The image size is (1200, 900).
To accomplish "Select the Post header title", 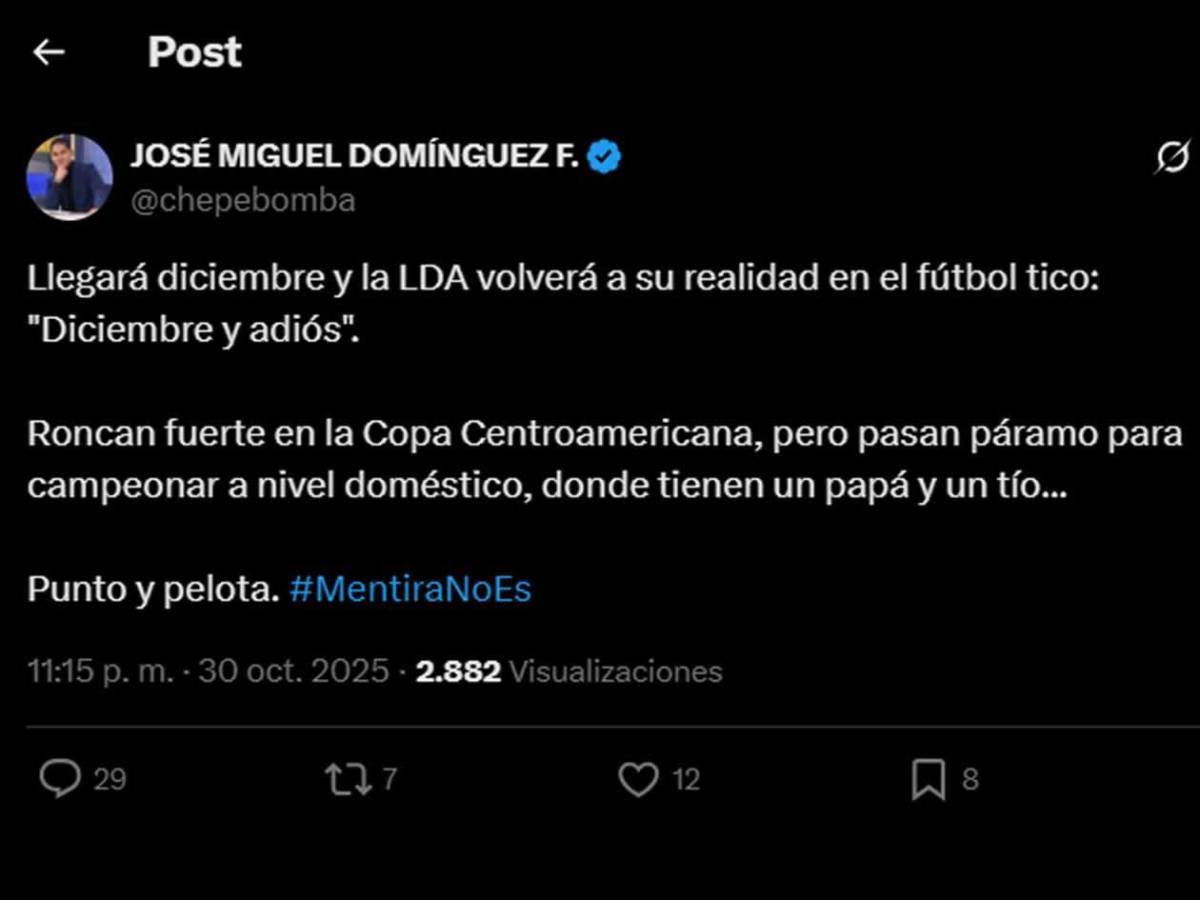I will 194,52.
